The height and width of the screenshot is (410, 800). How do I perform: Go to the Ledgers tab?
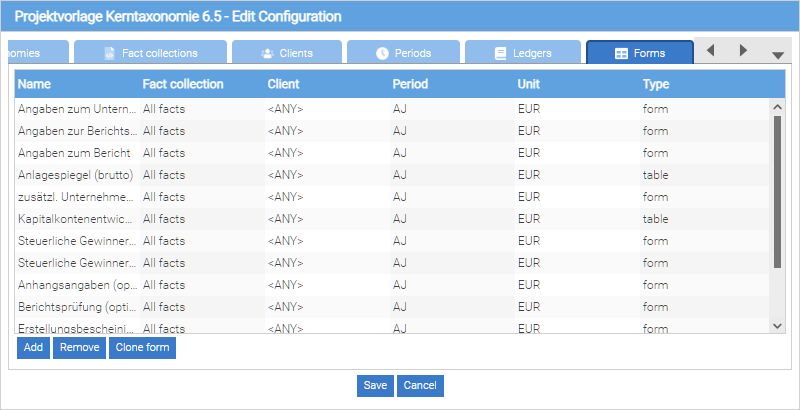[x=523, y=53]
